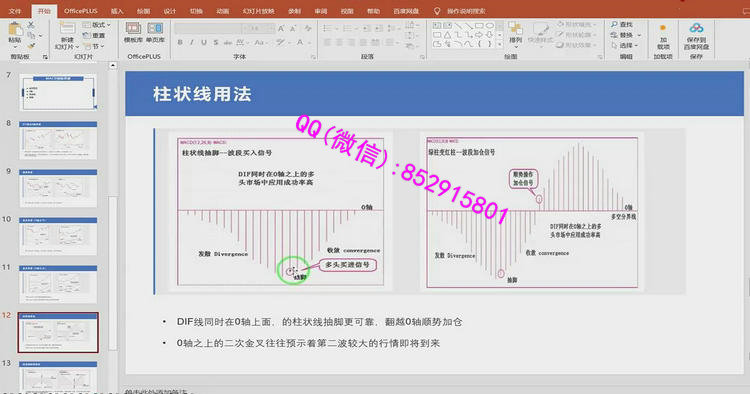Open the 模板库 template library
This screenshot has height=394, width=750.
click(133, 33)
